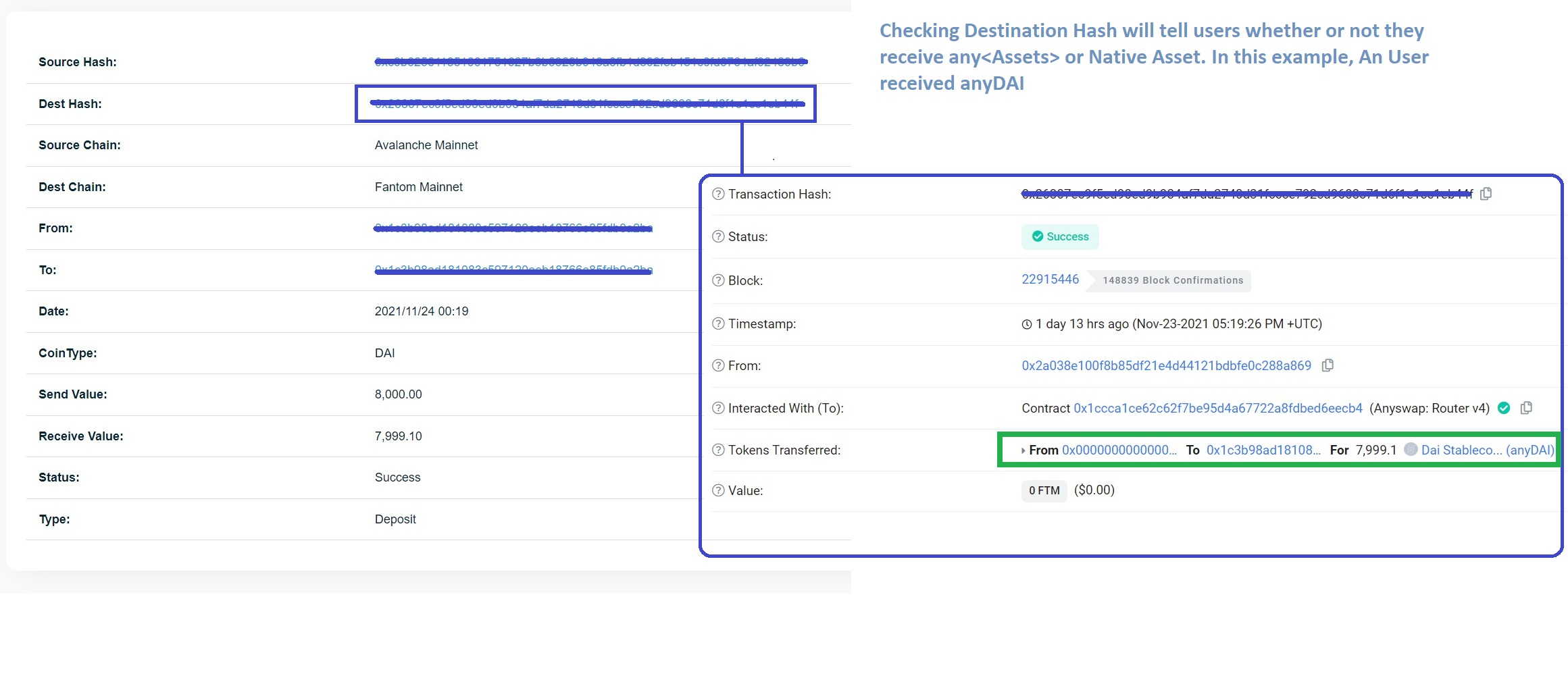Click help icon next to Value label
The image size is (1568, 674).
pyautogui.click(x=718, y=490)
